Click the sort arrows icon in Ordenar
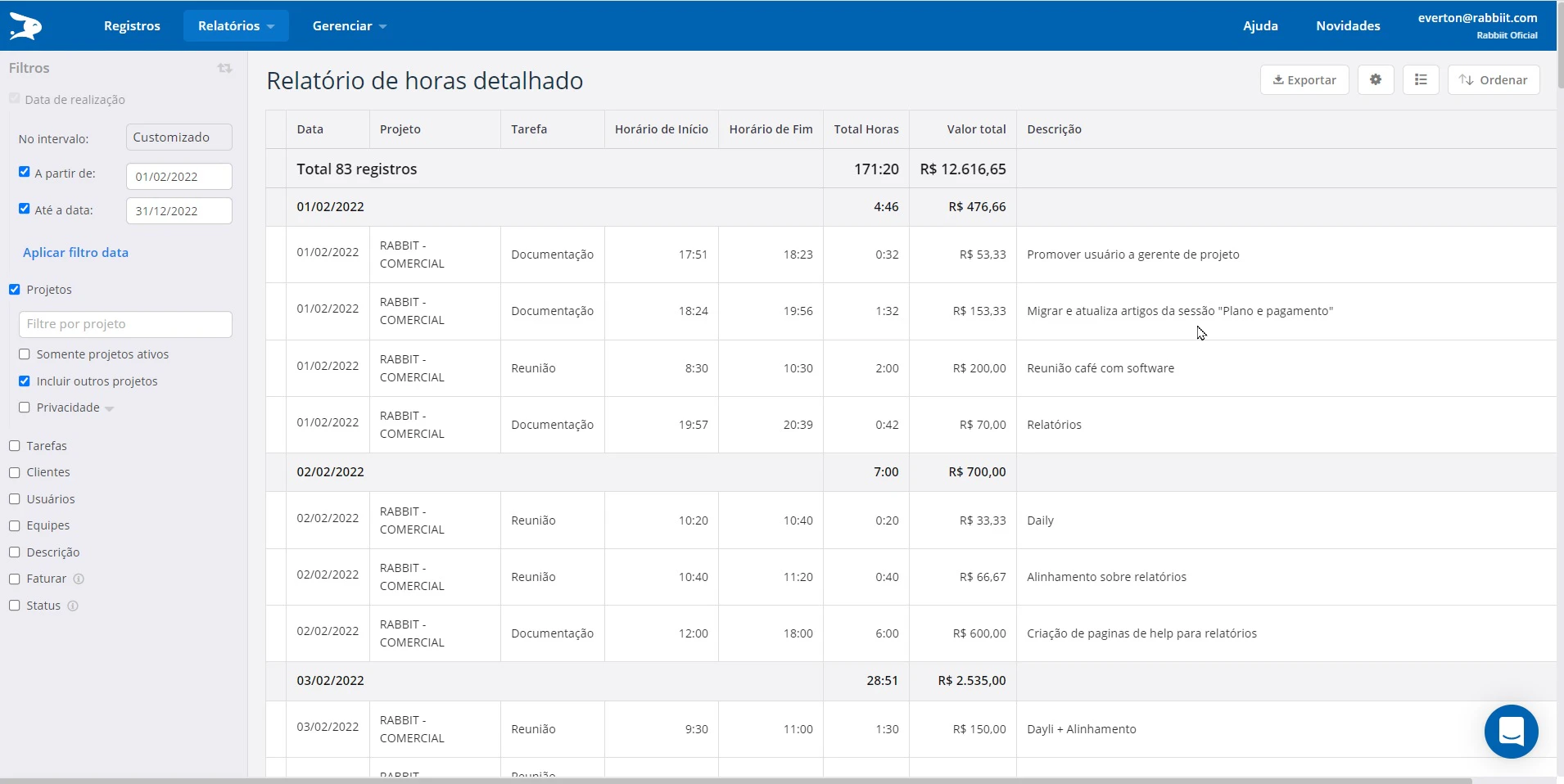1564x784 pixels. pos(1465,79)
